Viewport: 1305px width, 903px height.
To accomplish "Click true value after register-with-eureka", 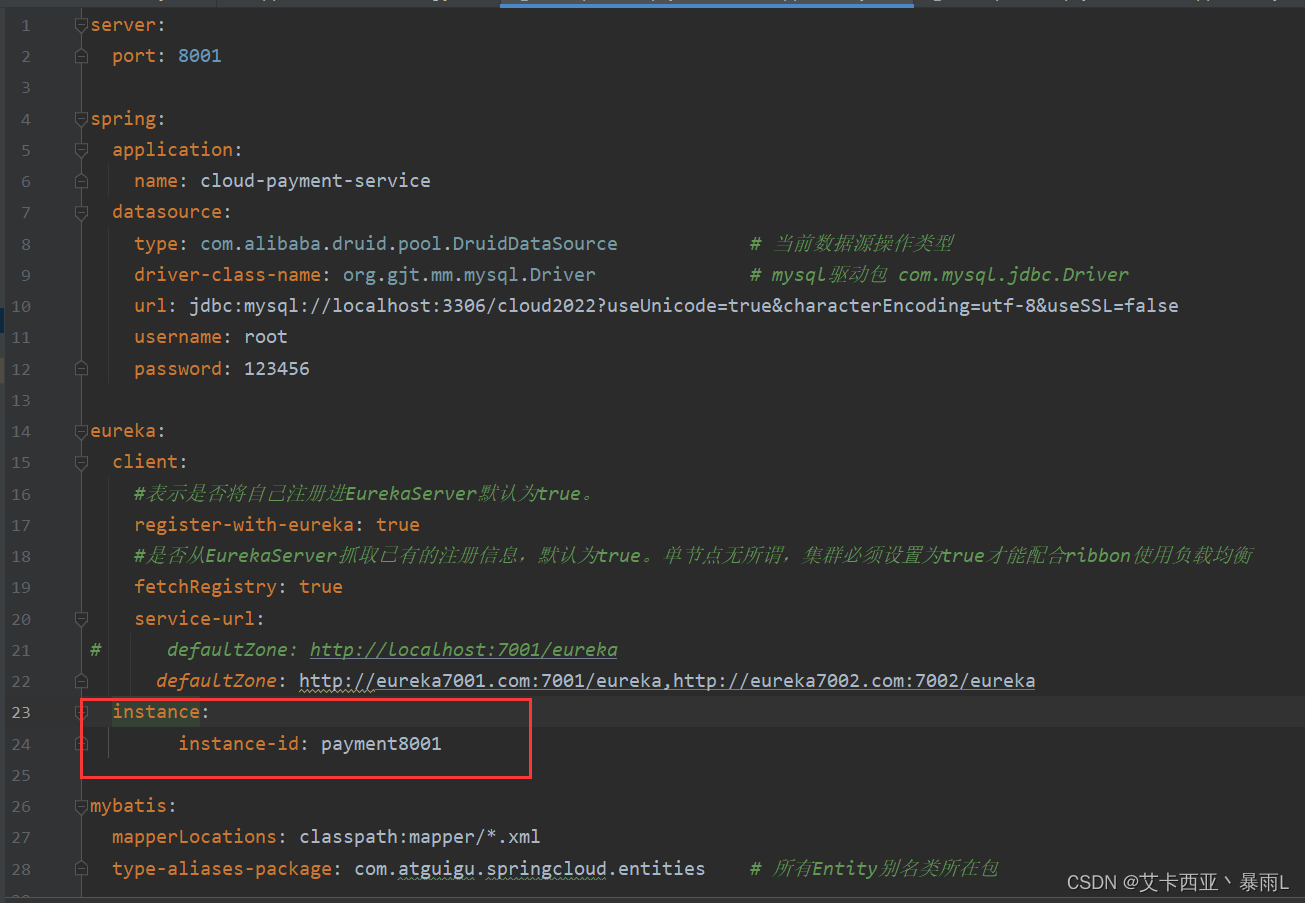I will pyautogui.click(x=398, y=525).
